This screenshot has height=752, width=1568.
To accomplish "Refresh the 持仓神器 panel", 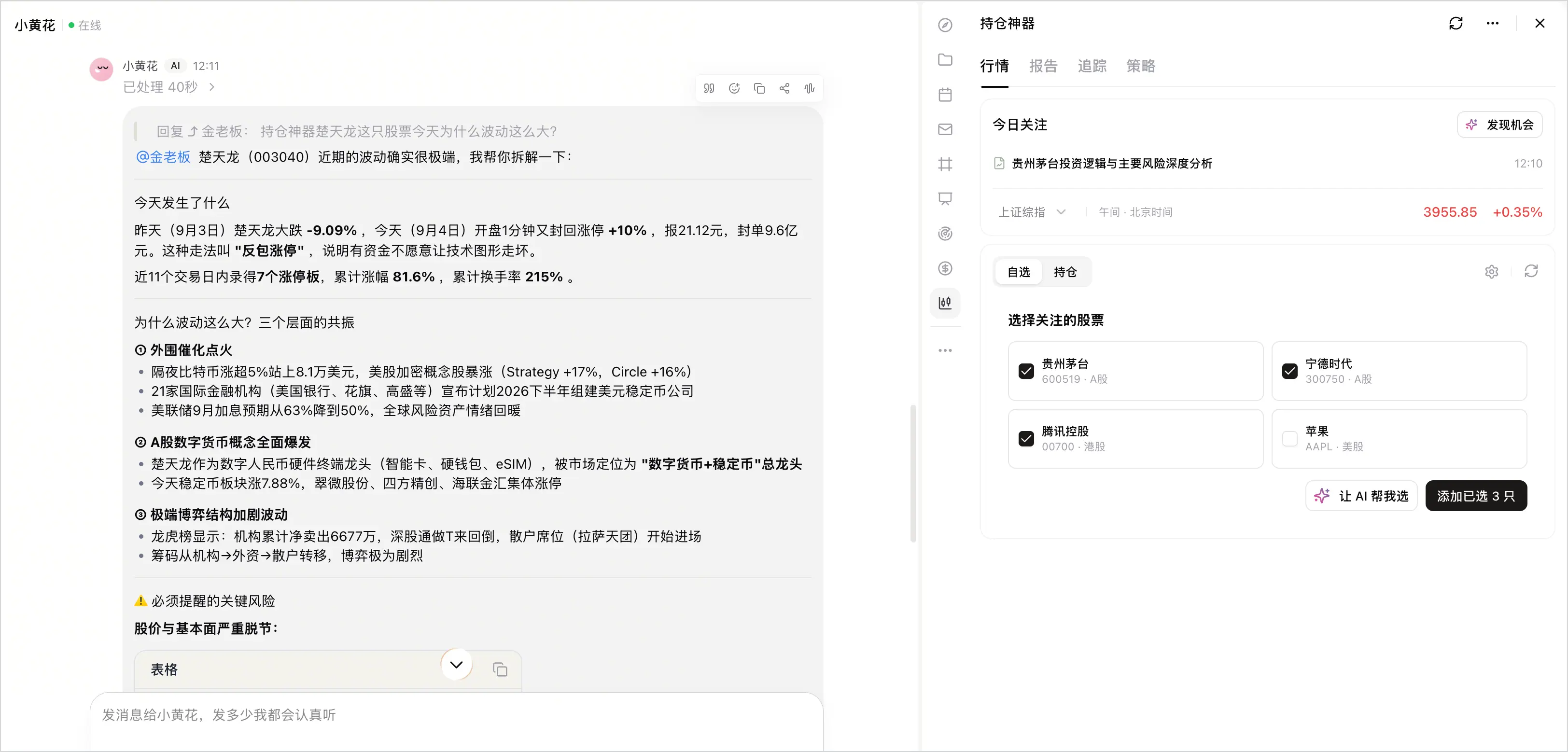I will point(1456,23).
